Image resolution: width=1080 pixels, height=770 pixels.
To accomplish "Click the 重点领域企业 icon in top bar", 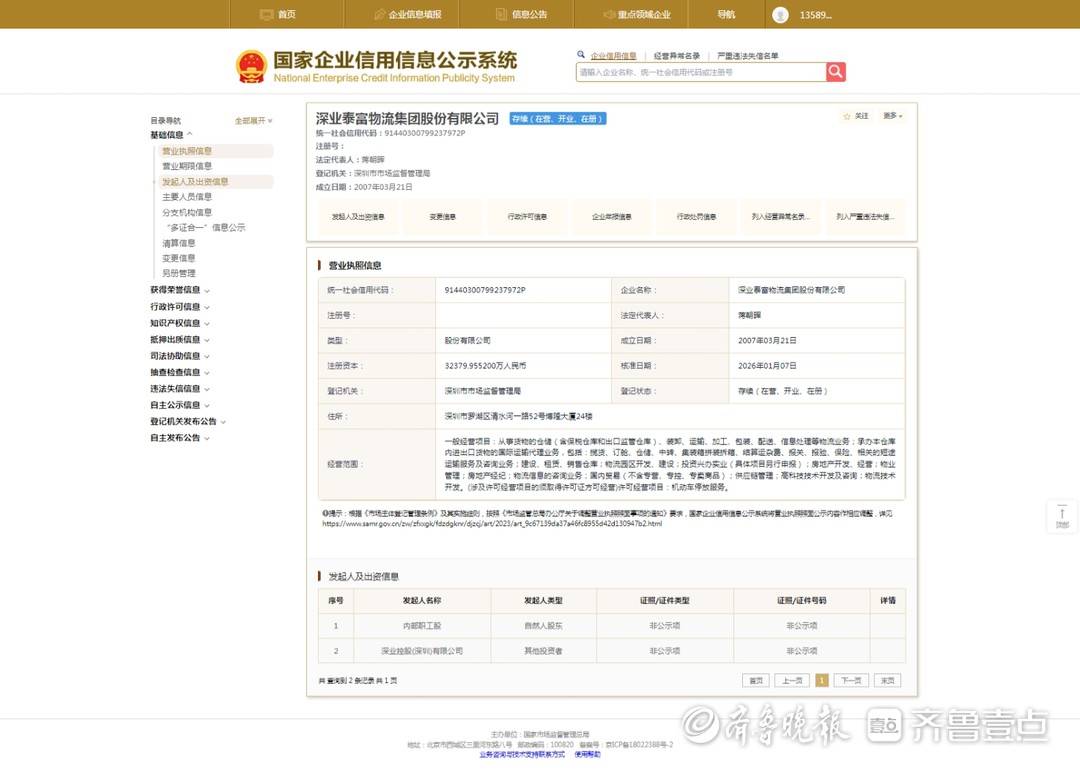I will pyautogui.click(x=609, y=14).
